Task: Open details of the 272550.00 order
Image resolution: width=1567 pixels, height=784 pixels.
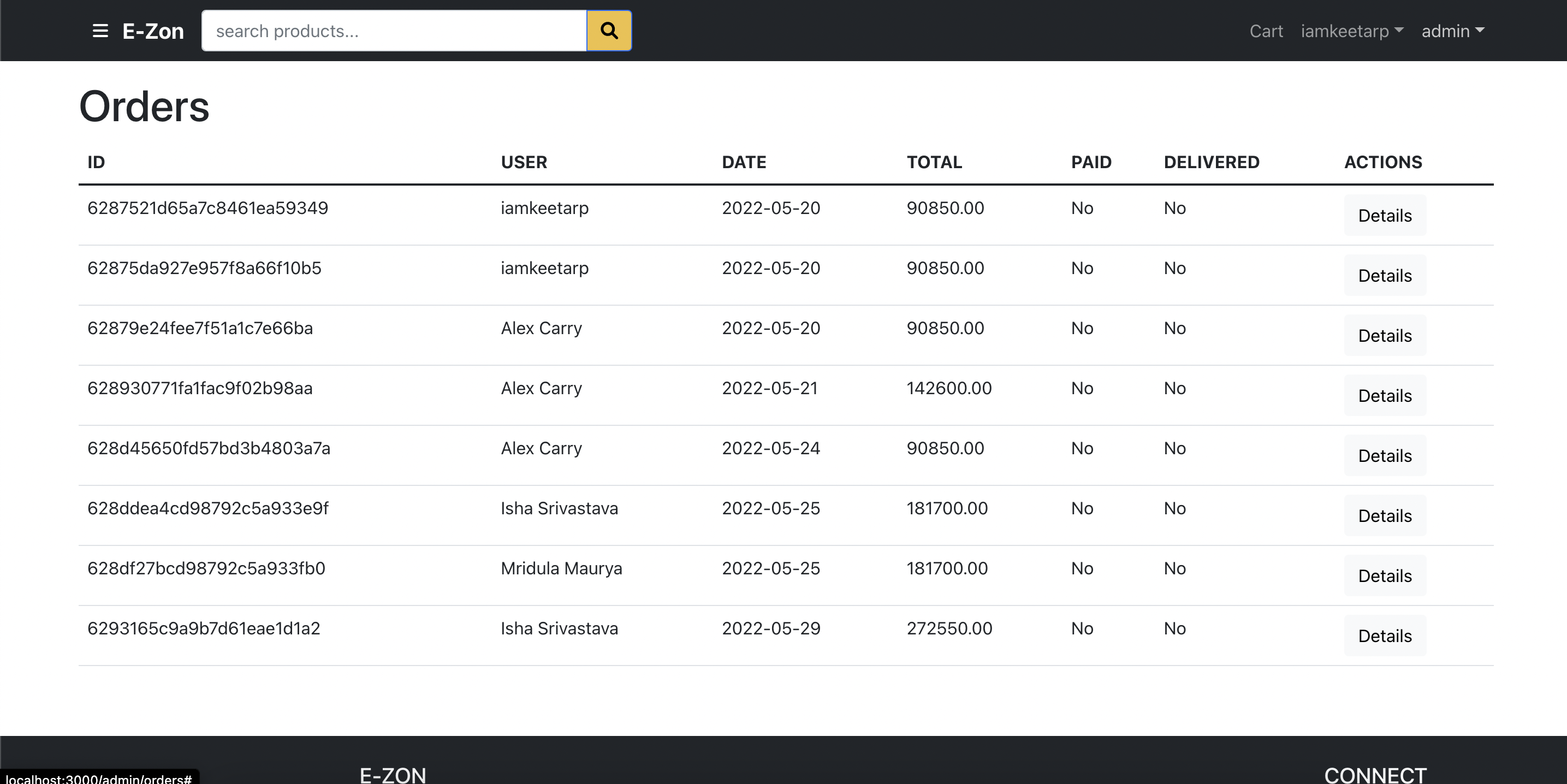Action: (x=1385, y=635)
